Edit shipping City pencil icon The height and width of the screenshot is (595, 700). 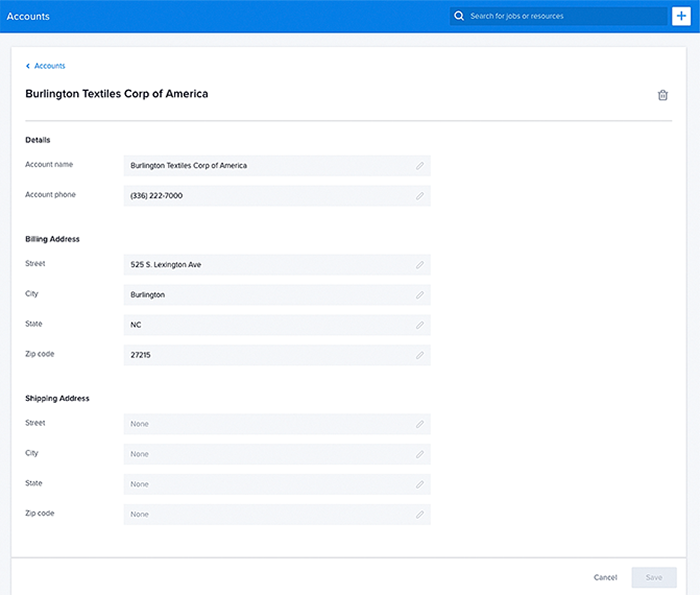click(420, 454)
